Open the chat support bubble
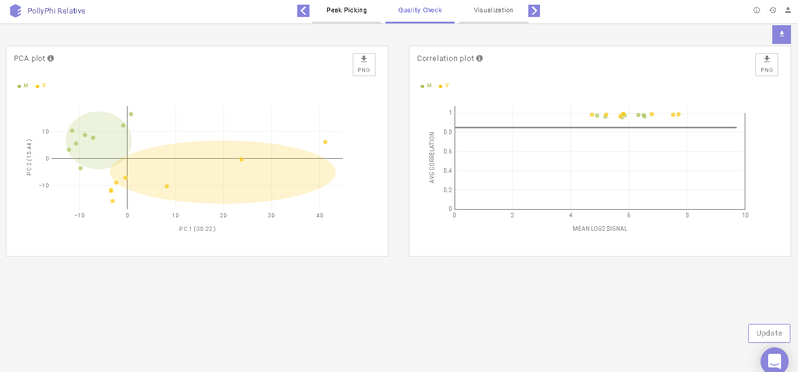The height and width of the screenshot is (372, 798). (775, 360)
